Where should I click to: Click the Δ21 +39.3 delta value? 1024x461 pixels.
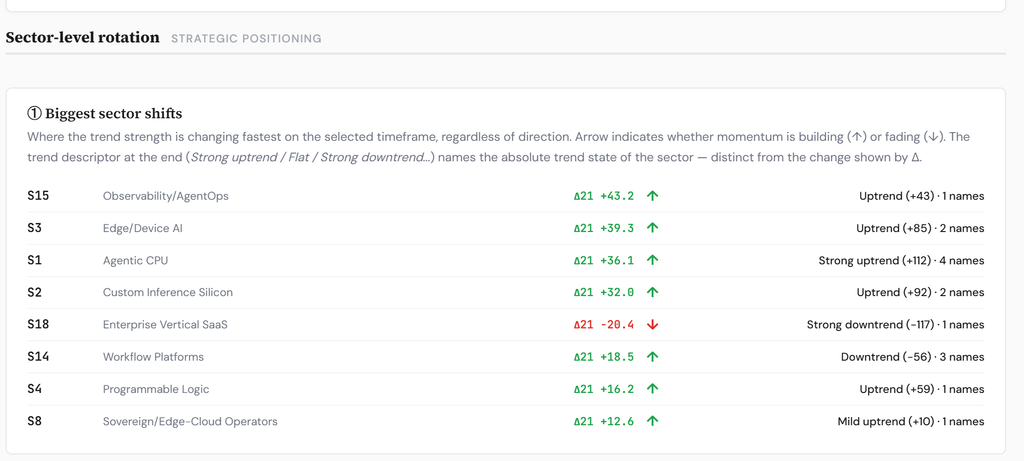603,228
